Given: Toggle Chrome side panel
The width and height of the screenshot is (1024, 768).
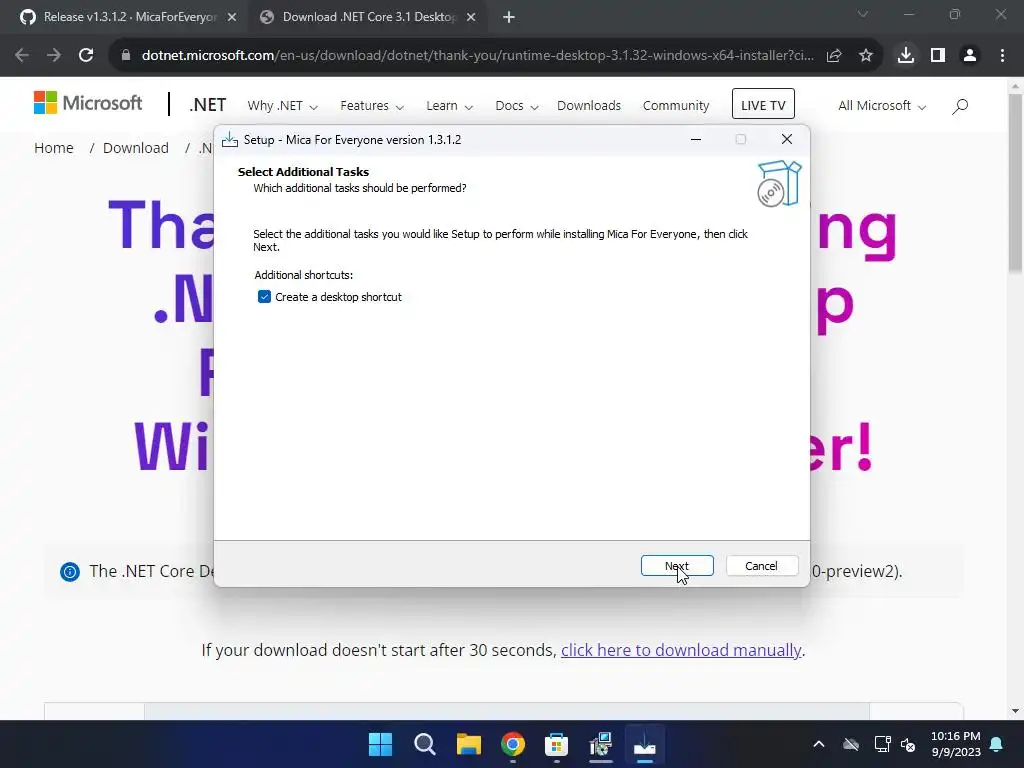Looking at the screenshot, I should point(938,56).
